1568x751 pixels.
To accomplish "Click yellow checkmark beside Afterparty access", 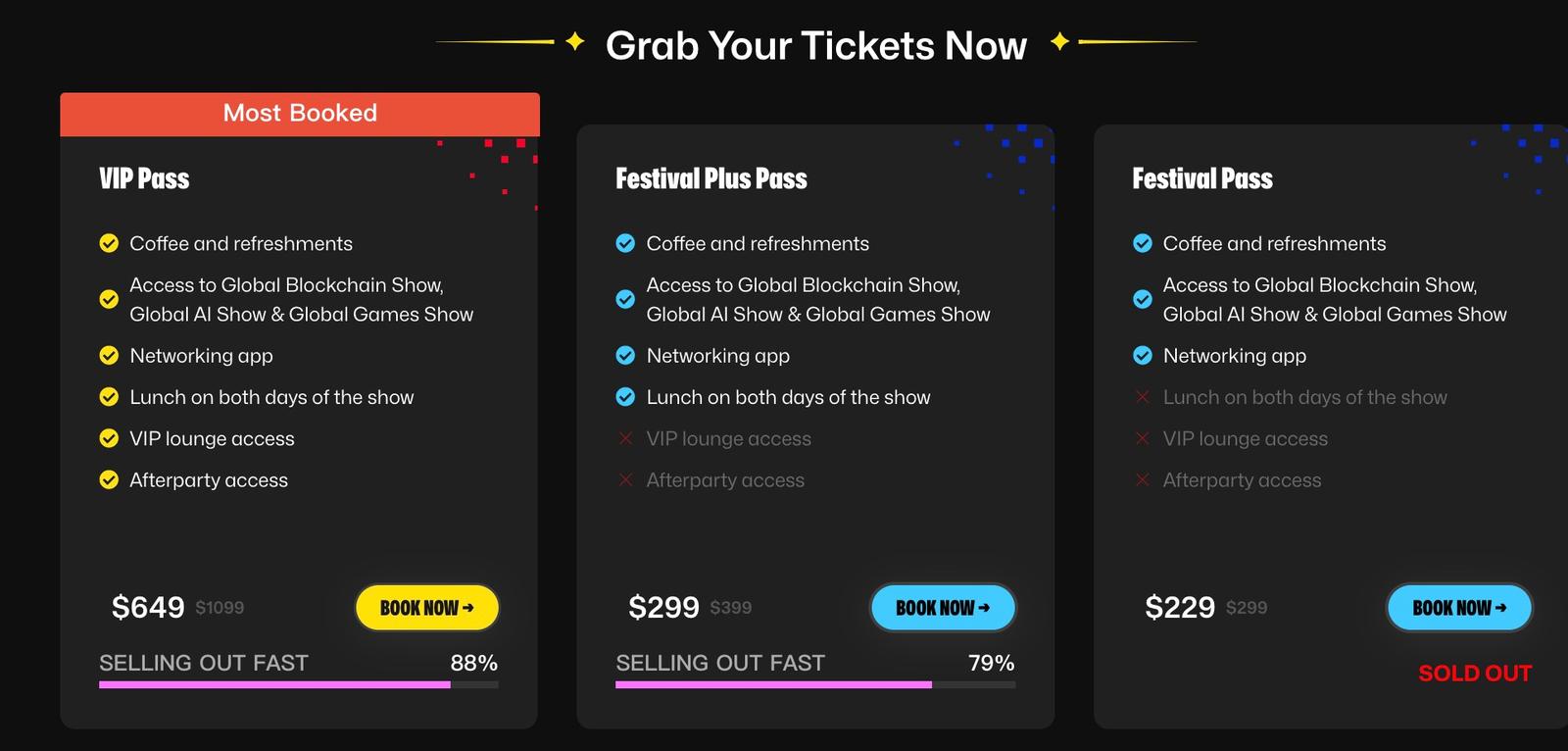I will click(x=109, y=479).
